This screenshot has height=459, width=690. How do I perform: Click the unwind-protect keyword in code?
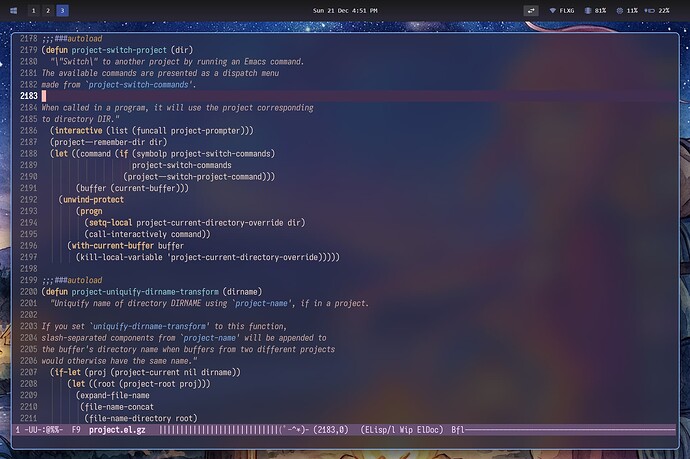click(x=92, y=199)
